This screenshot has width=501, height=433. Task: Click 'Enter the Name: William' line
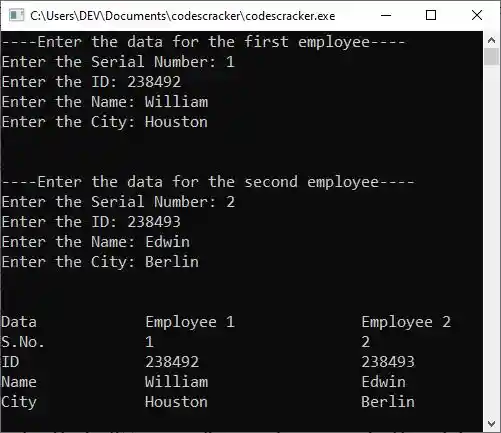point(105,102)
